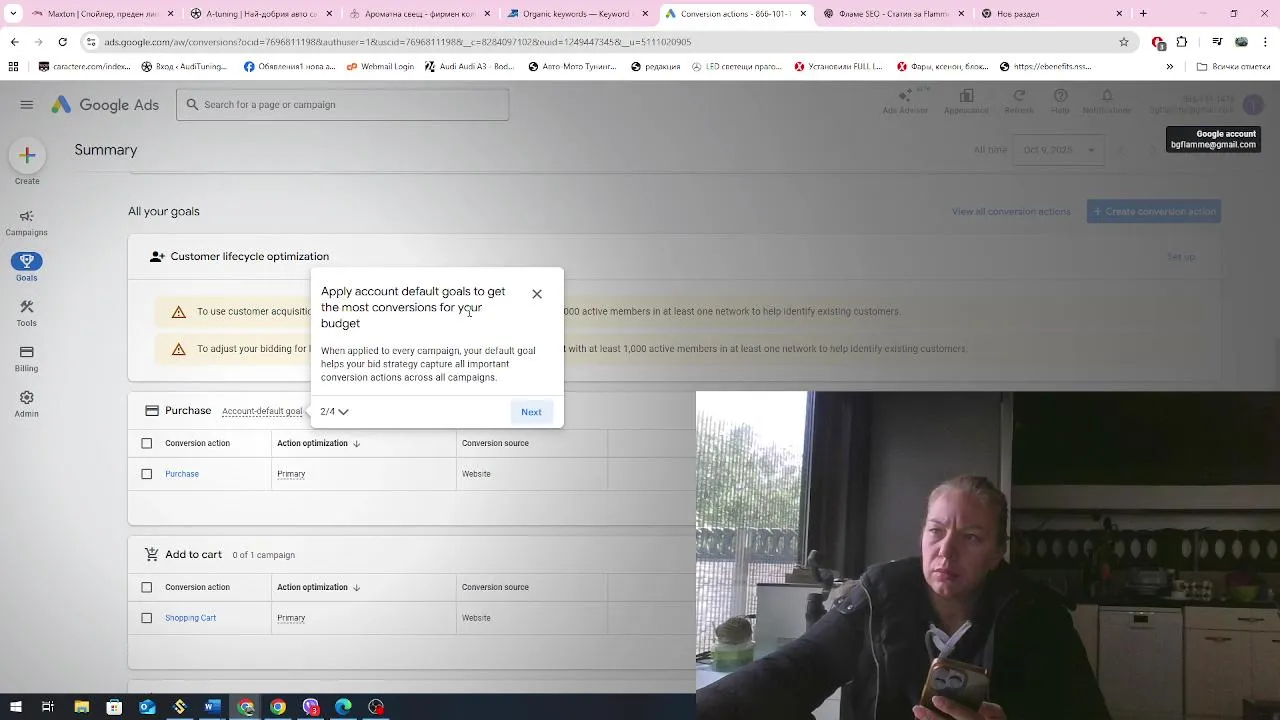Switch to the A-tuning browser tab

tap(261, 14)
